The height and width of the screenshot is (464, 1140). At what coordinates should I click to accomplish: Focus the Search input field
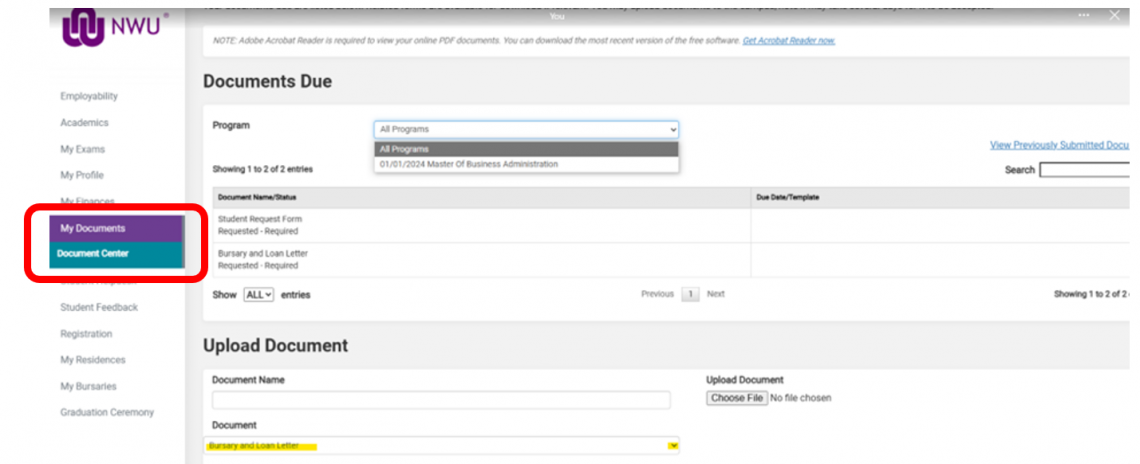tap(1084, 170)
